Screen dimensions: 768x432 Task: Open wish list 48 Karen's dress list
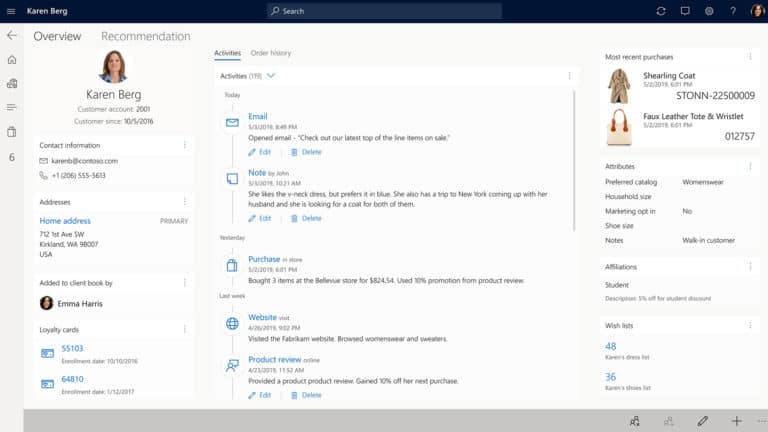[x=610, y=346]
